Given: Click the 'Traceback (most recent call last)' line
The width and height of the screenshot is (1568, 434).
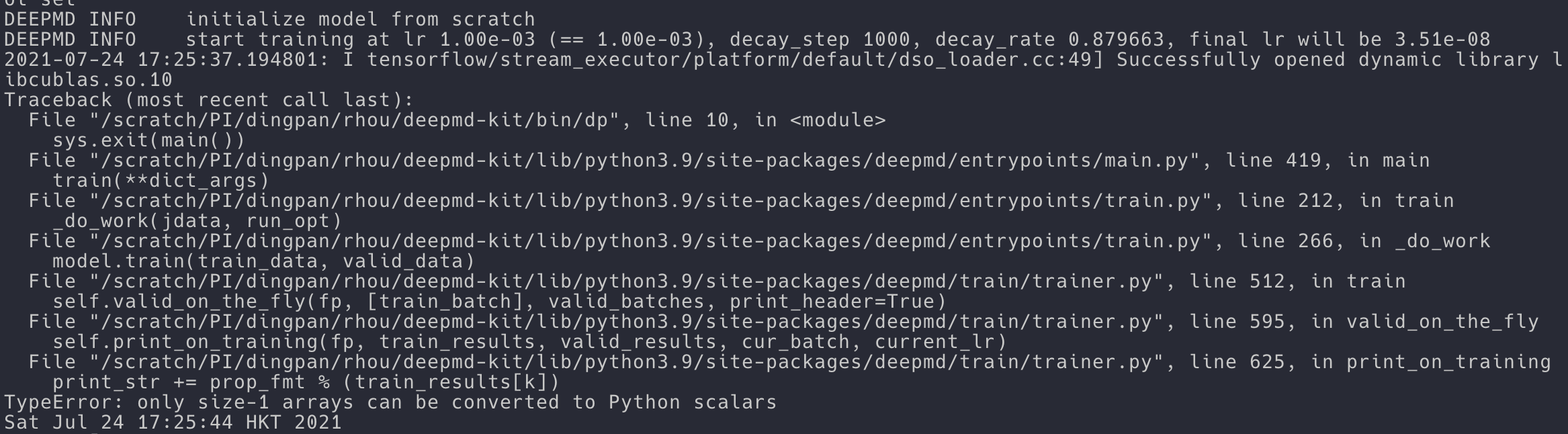Looking at the screenshot, I should coord(209,100).
